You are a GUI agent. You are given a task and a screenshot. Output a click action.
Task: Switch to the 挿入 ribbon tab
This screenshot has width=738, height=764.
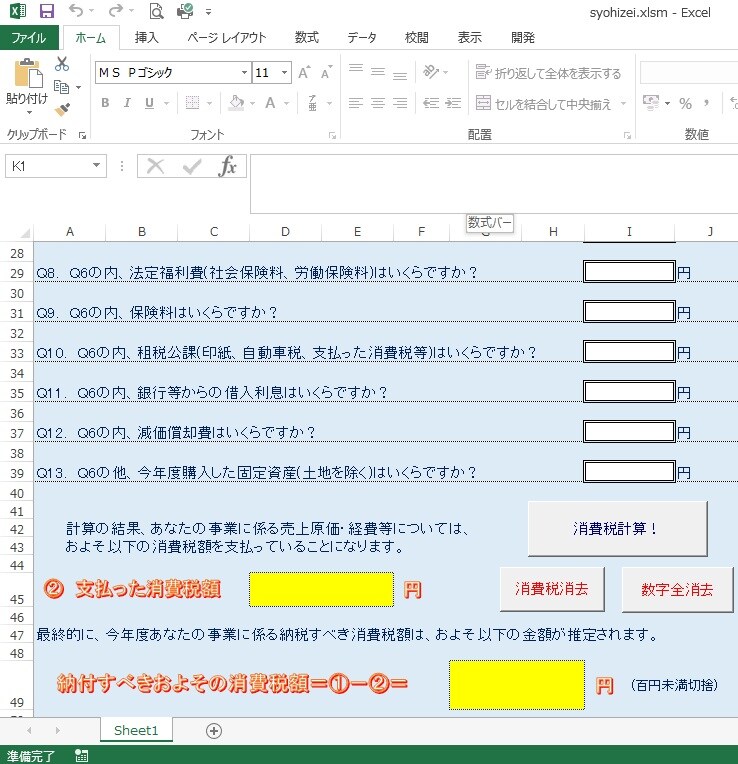point(146,38)
